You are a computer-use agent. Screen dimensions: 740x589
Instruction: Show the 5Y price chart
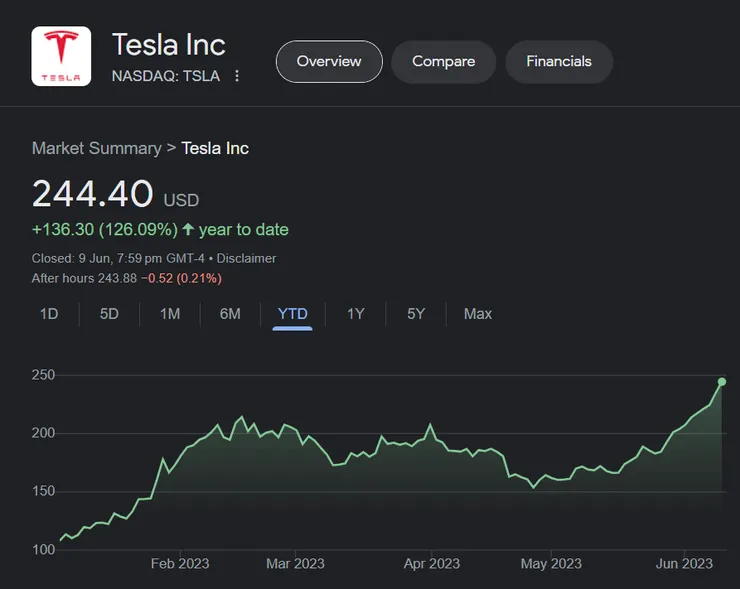pos(416,314)
